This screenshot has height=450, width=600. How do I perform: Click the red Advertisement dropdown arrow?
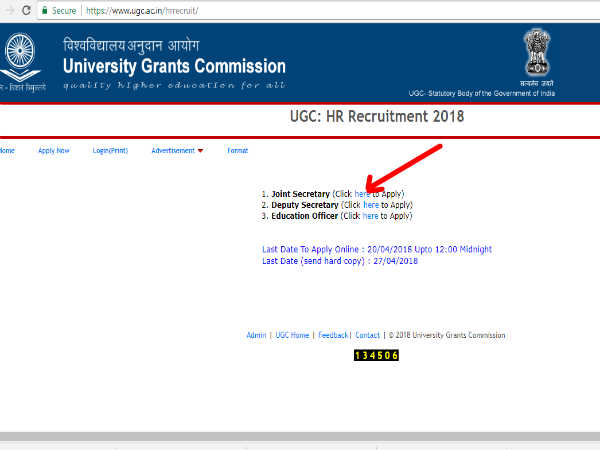(200, 151)
